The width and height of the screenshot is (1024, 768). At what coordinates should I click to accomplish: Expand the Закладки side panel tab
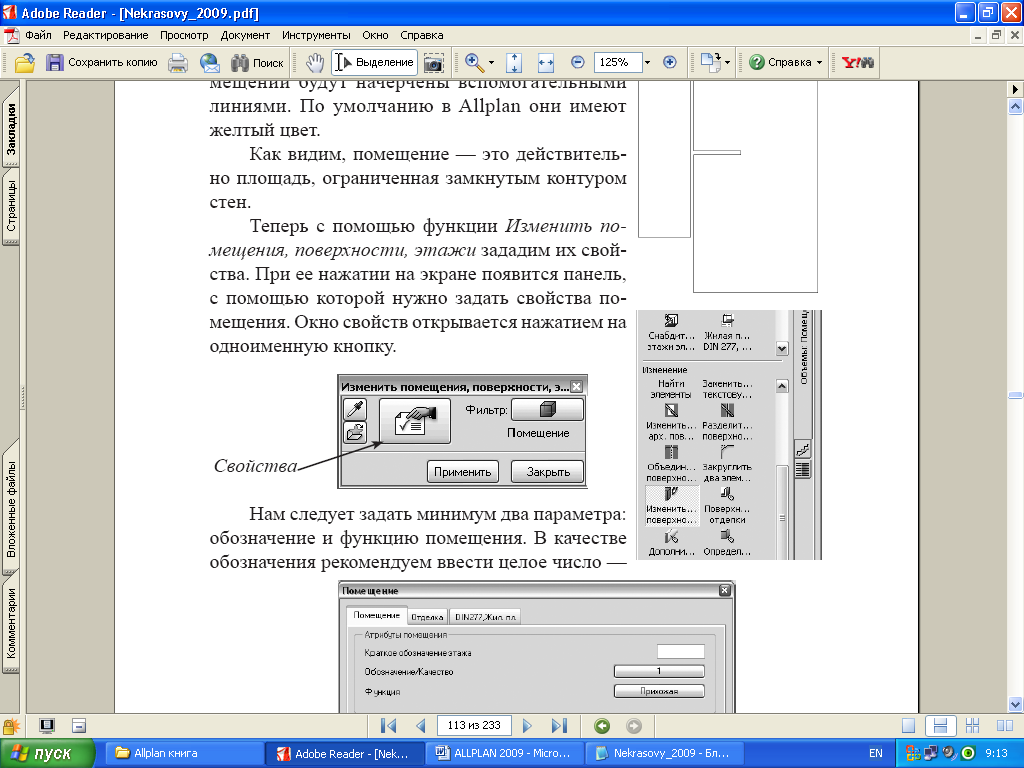click(11, 128)
